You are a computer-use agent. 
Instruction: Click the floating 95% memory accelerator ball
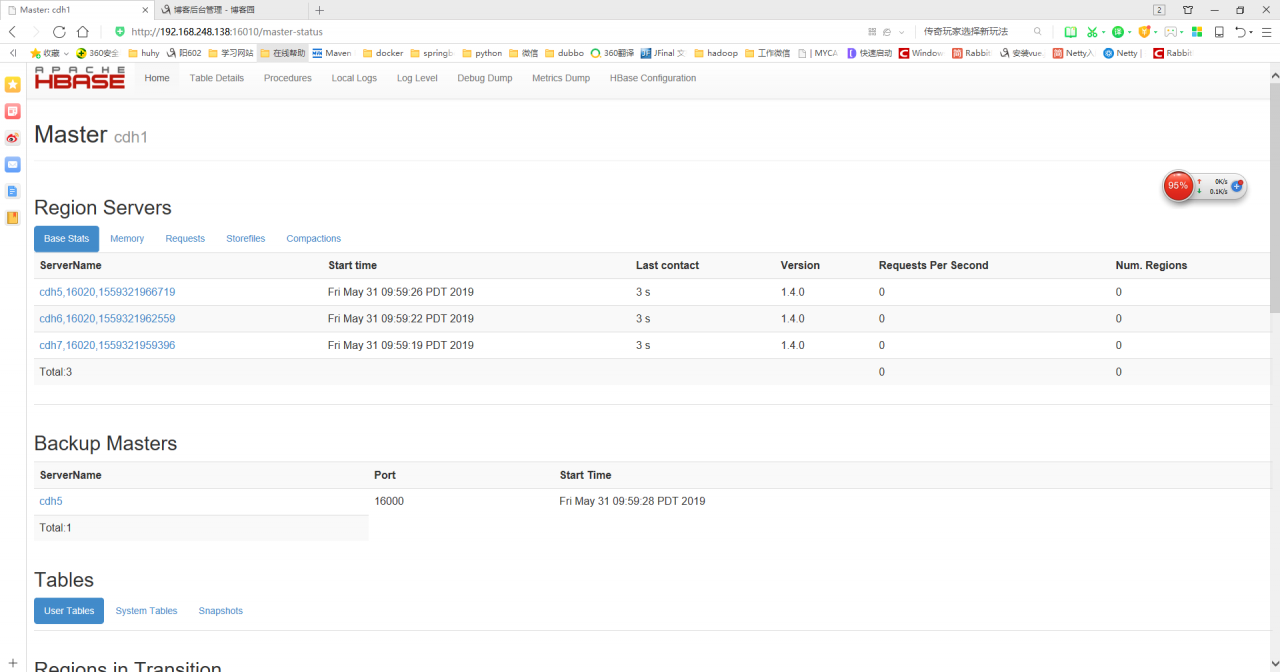pos(1179,186)
